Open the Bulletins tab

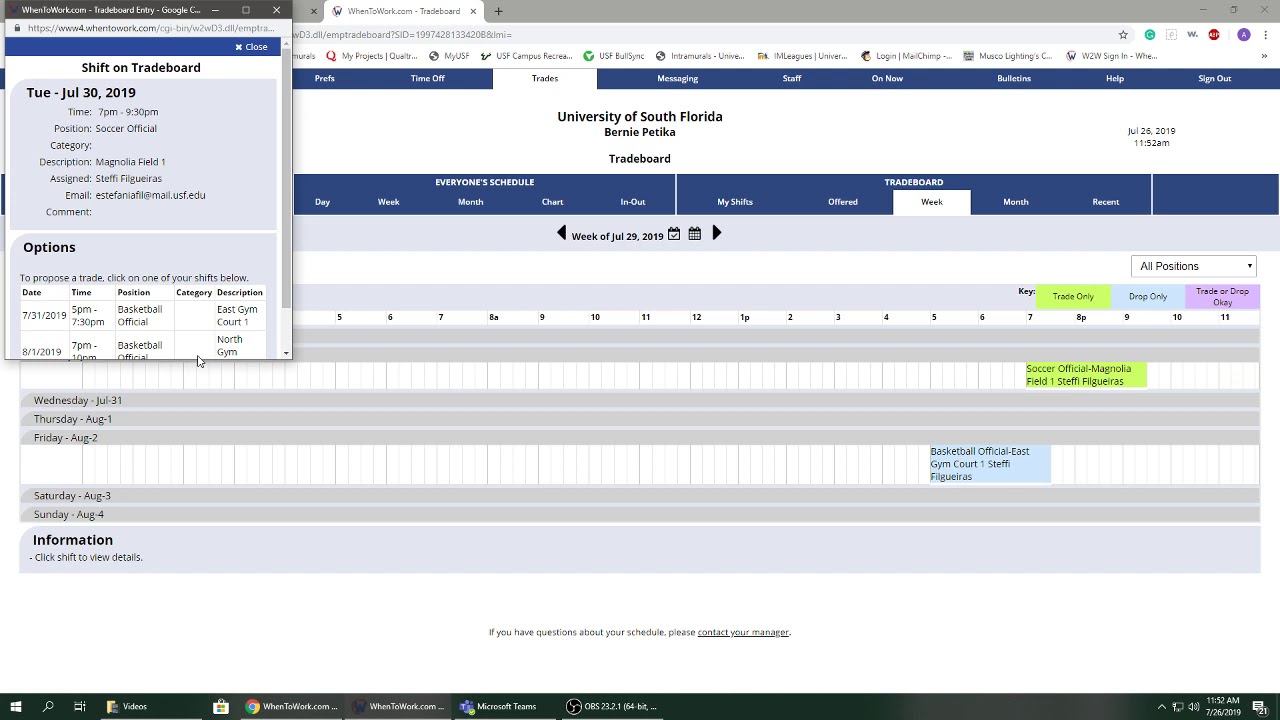point(1014,78)
